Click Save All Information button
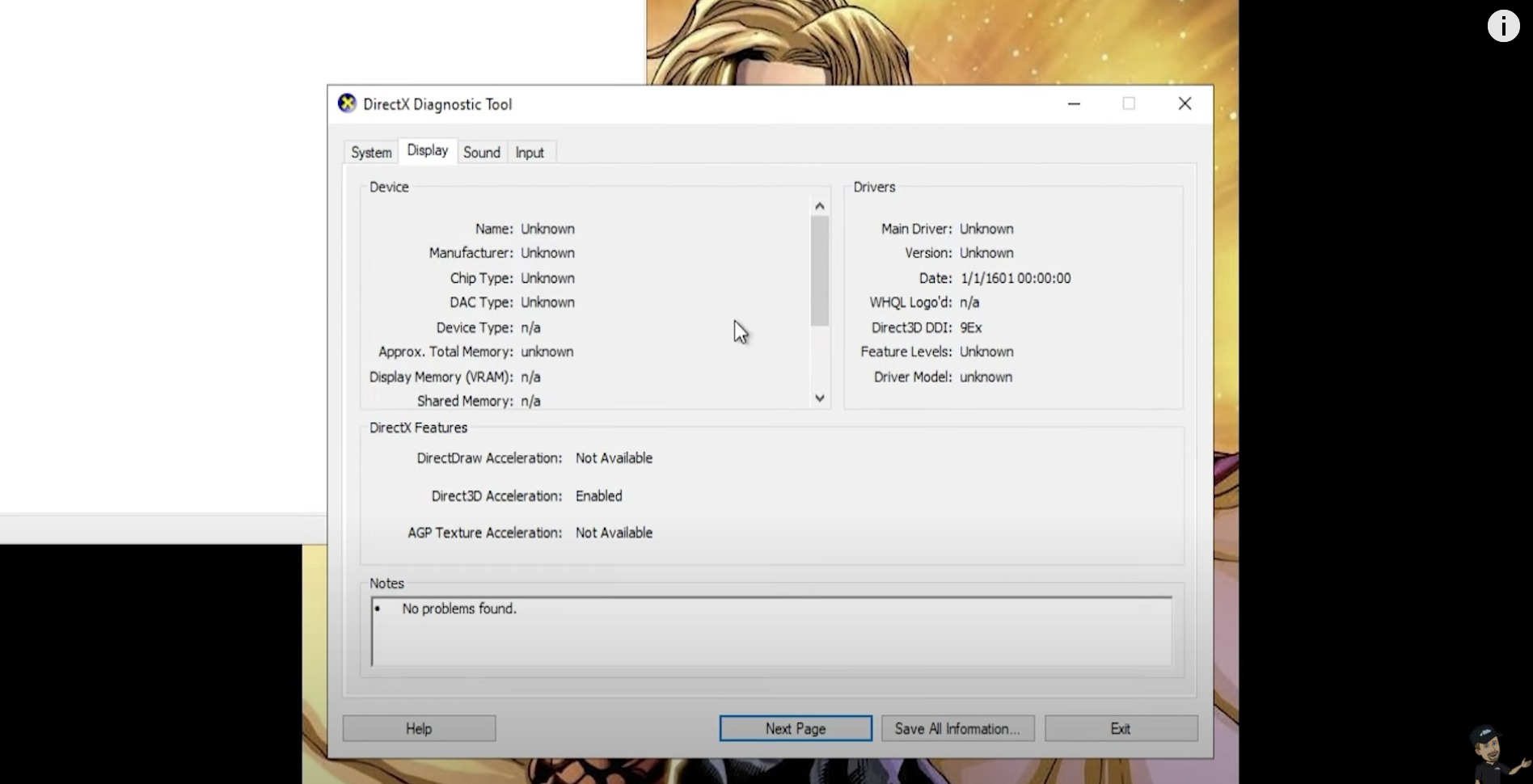 tap(957, 728)
